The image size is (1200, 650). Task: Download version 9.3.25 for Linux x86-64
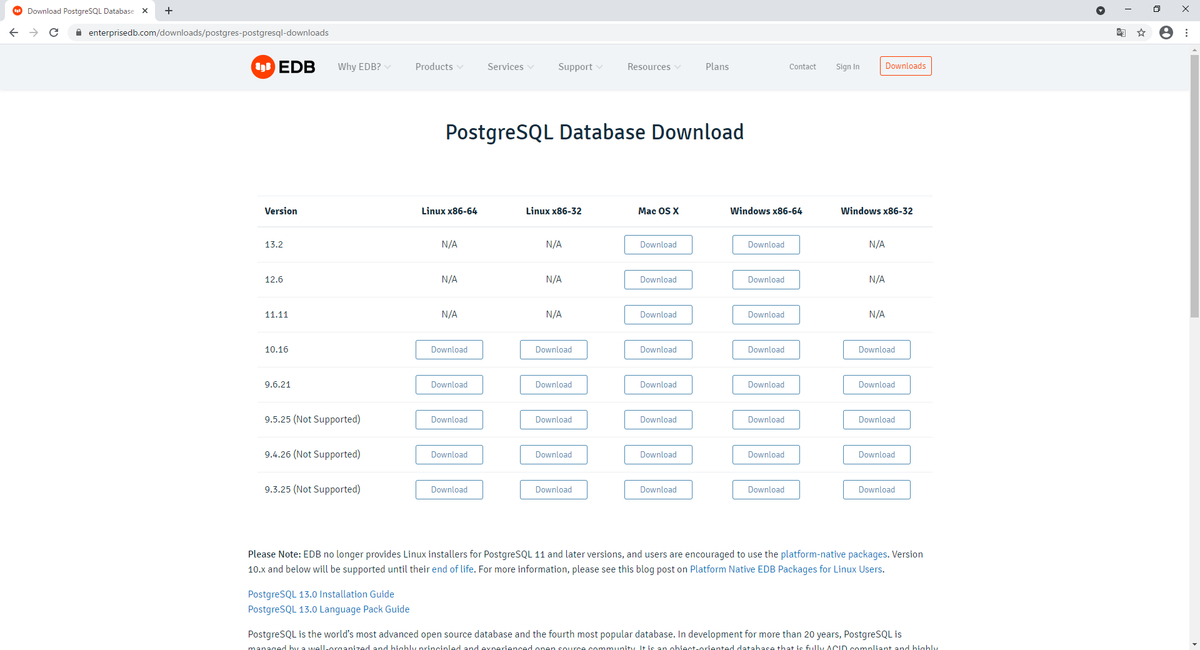pyautogui.click(x=449, y=490)
